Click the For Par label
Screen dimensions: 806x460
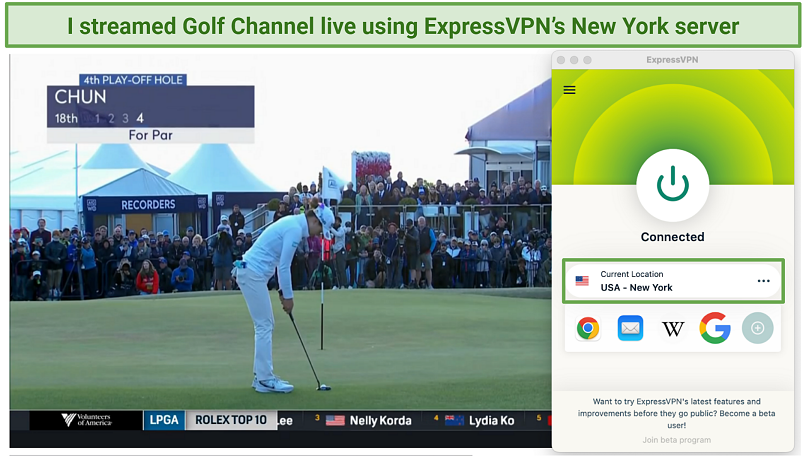tap(151, 135)
